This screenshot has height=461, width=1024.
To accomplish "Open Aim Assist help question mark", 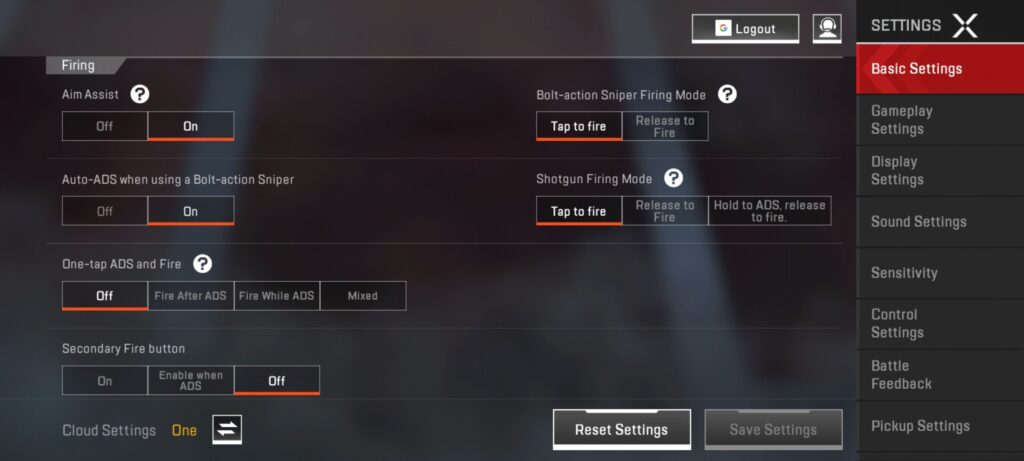I will [140, 94].
